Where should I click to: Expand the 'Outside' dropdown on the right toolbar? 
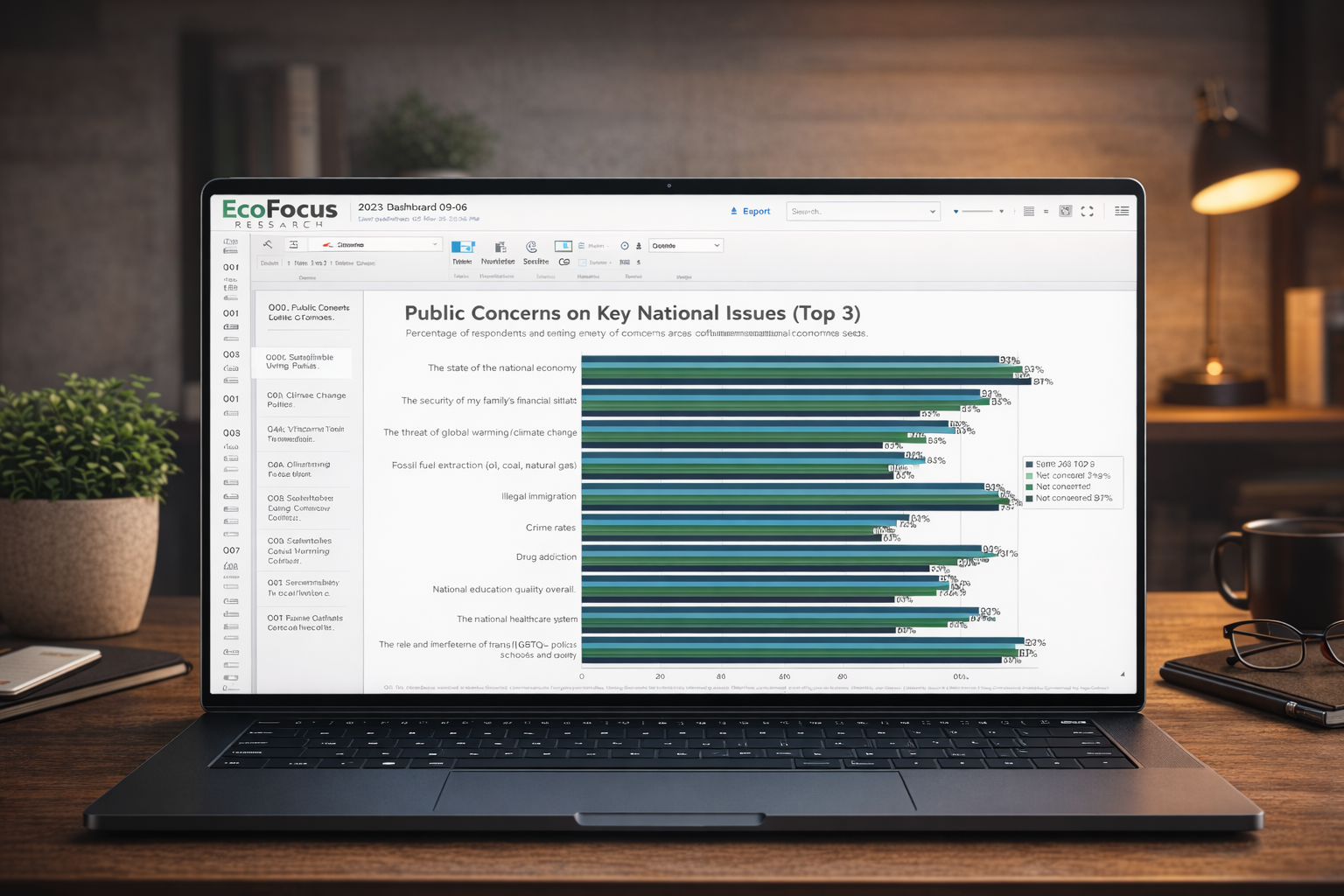687,244
